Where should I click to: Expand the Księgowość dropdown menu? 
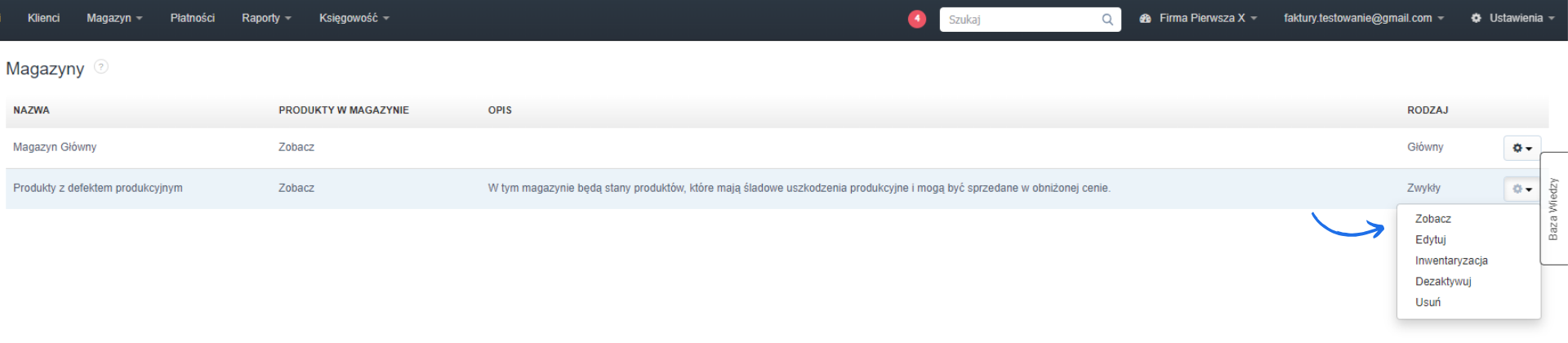point(354,18)
